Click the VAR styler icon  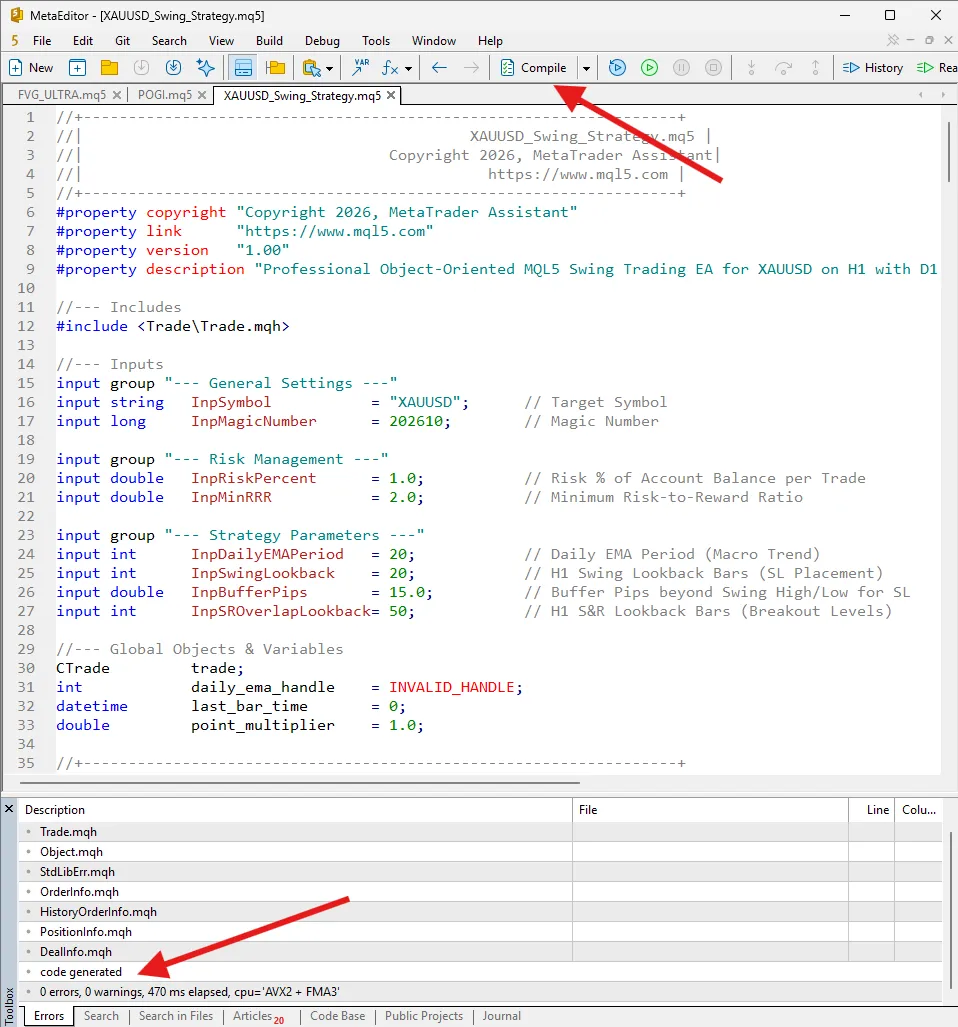click(x=361, y=67)
